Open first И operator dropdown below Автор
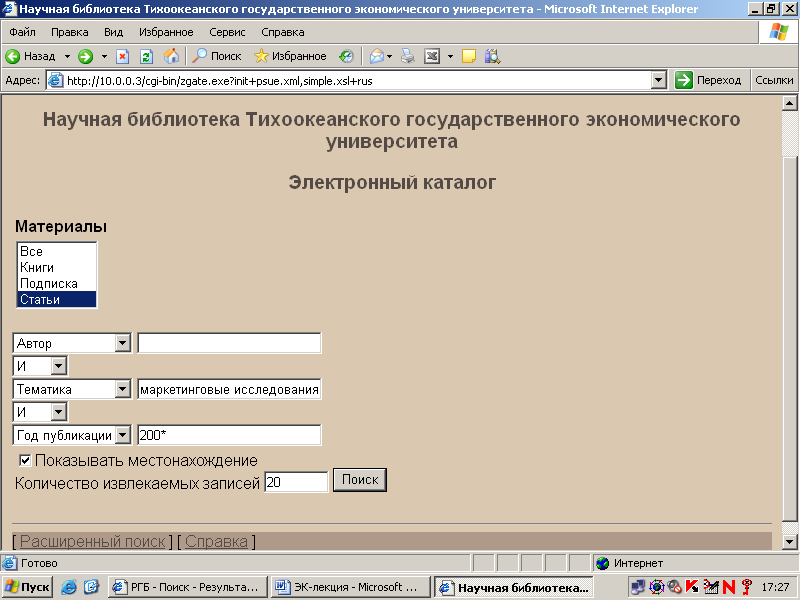800x600 pixels. (59, 366)
